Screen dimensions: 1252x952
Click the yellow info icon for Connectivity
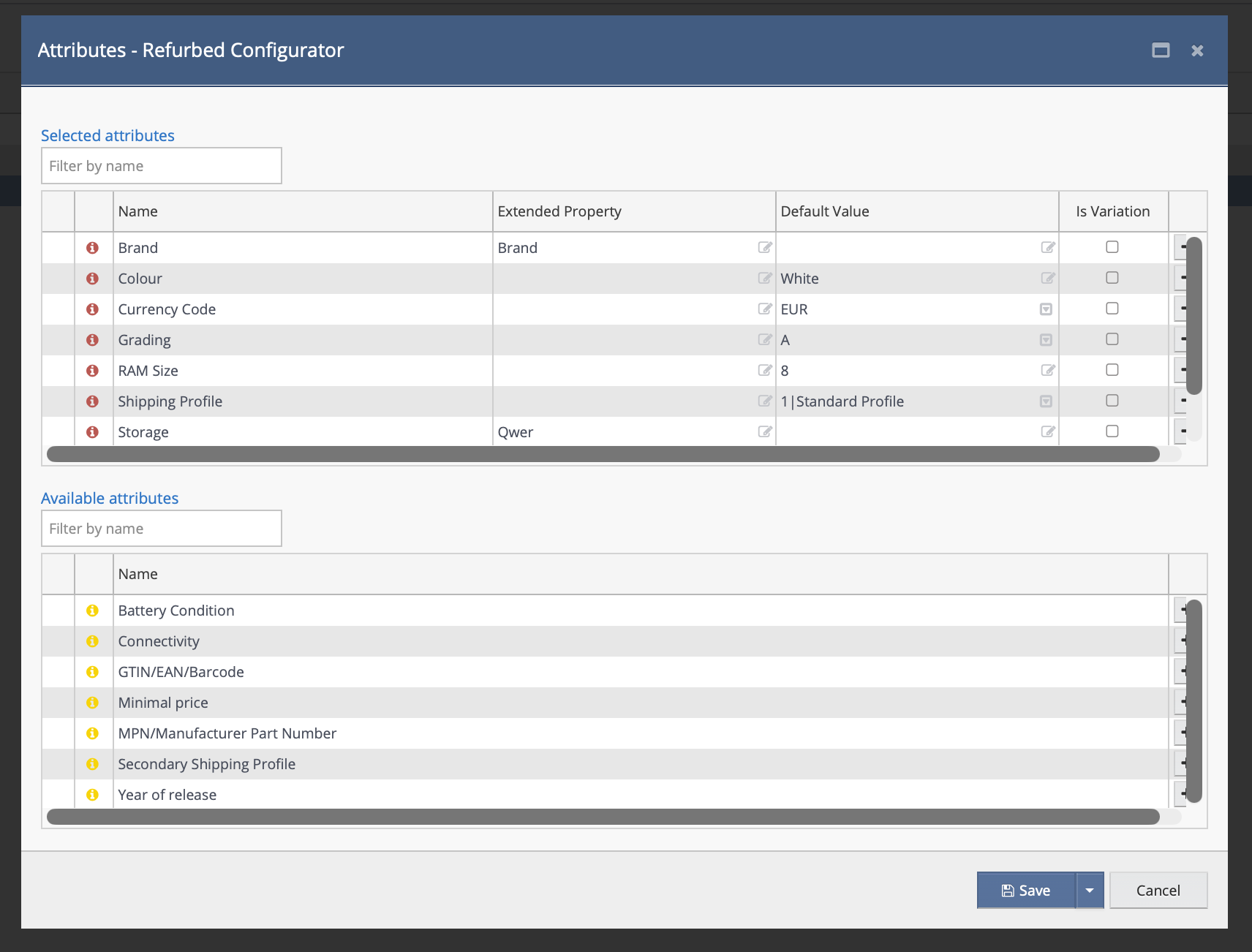pyautogui.click(x=92, y=641)
